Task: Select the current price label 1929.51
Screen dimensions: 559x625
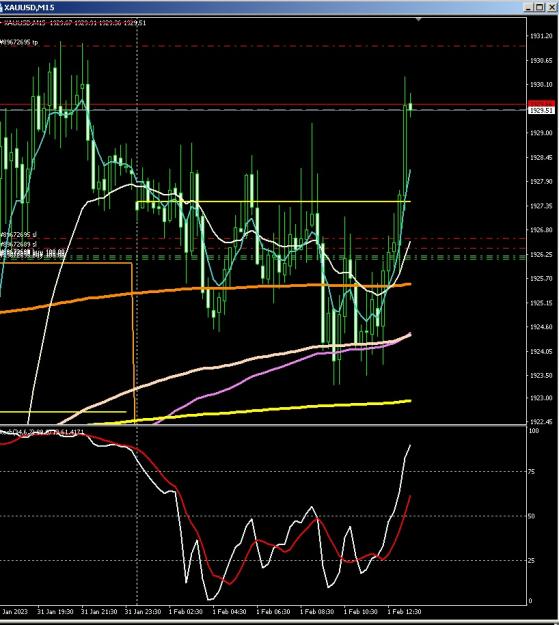Action: tap(541, 110)
